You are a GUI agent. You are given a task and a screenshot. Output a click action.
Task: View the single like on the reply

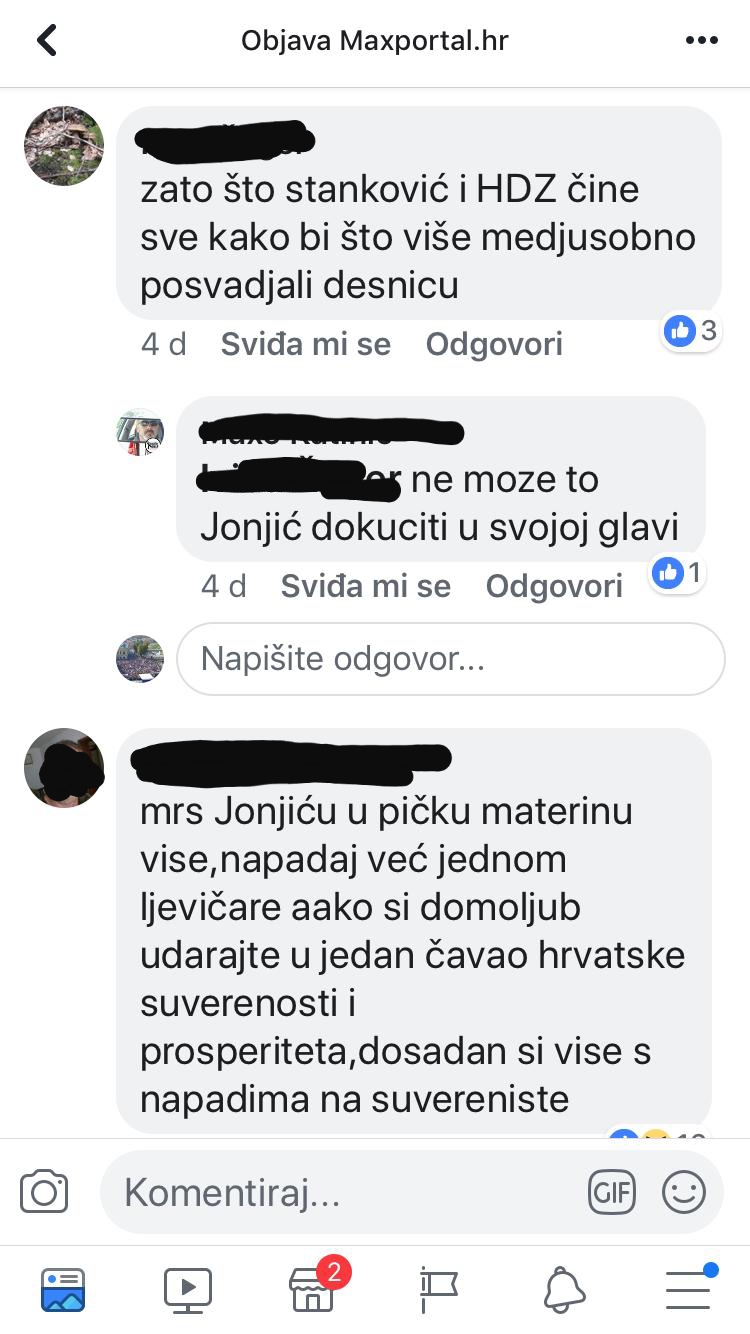pos(677,573)
